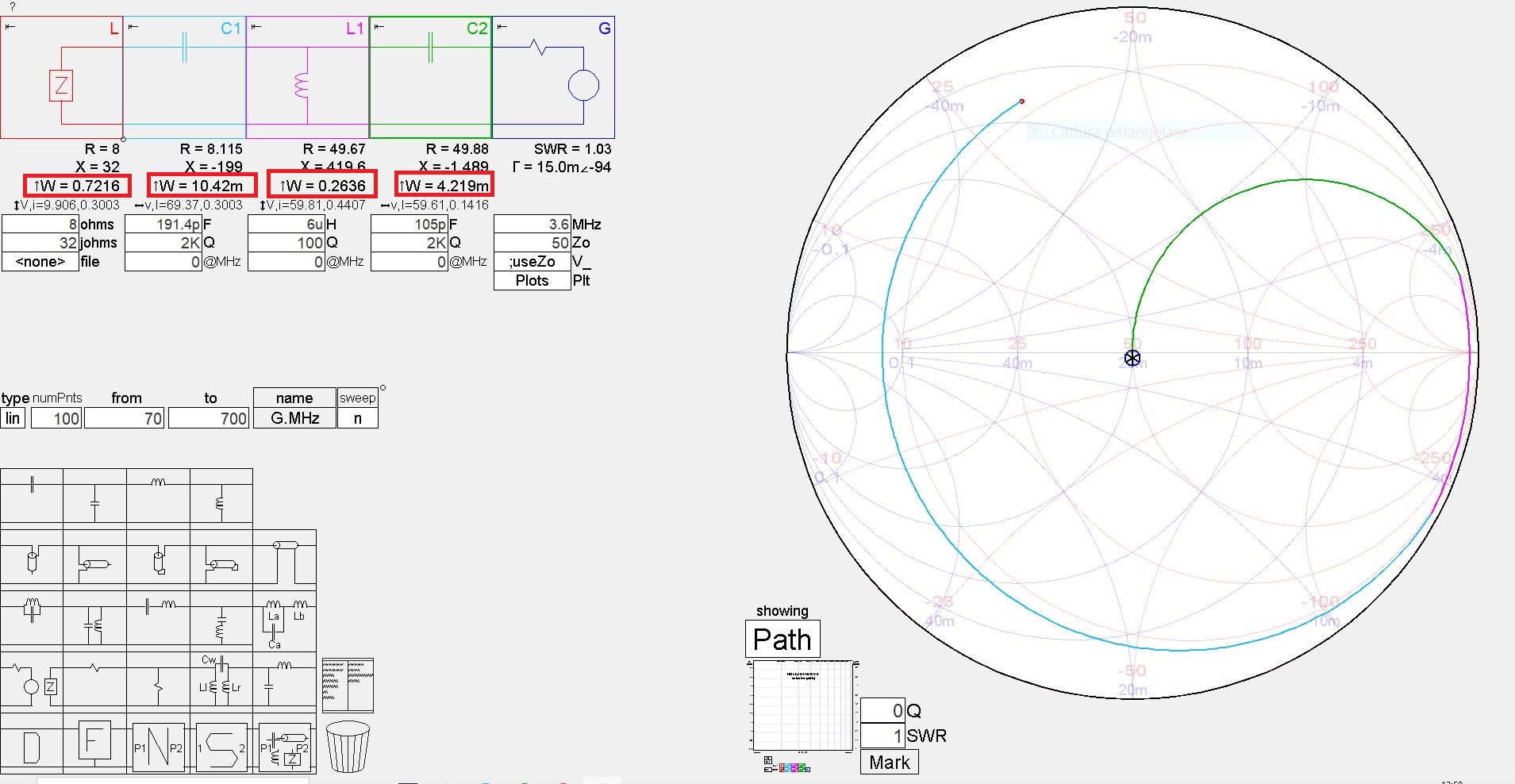Edit the C1 2K Q field
Image resolution: width=1515 pixels, height=784 pixels.
click(163, 242)
